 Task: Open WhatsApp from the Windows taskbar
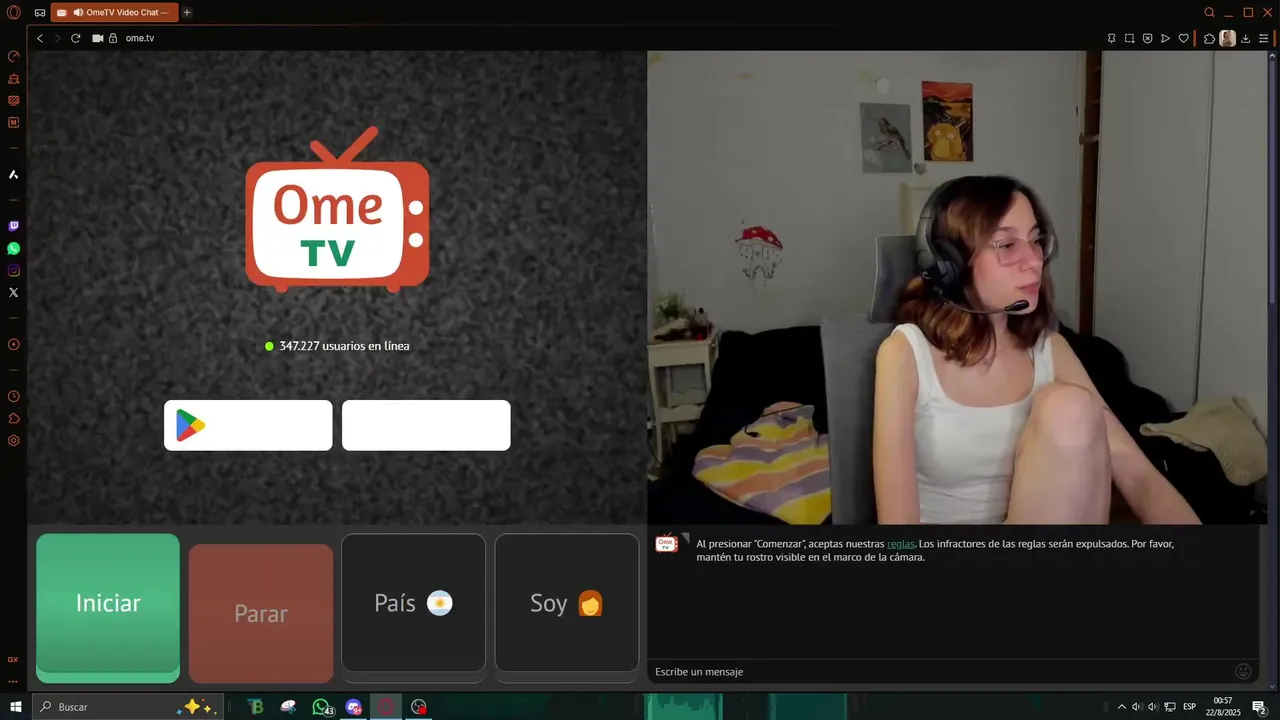pos(321,706)
